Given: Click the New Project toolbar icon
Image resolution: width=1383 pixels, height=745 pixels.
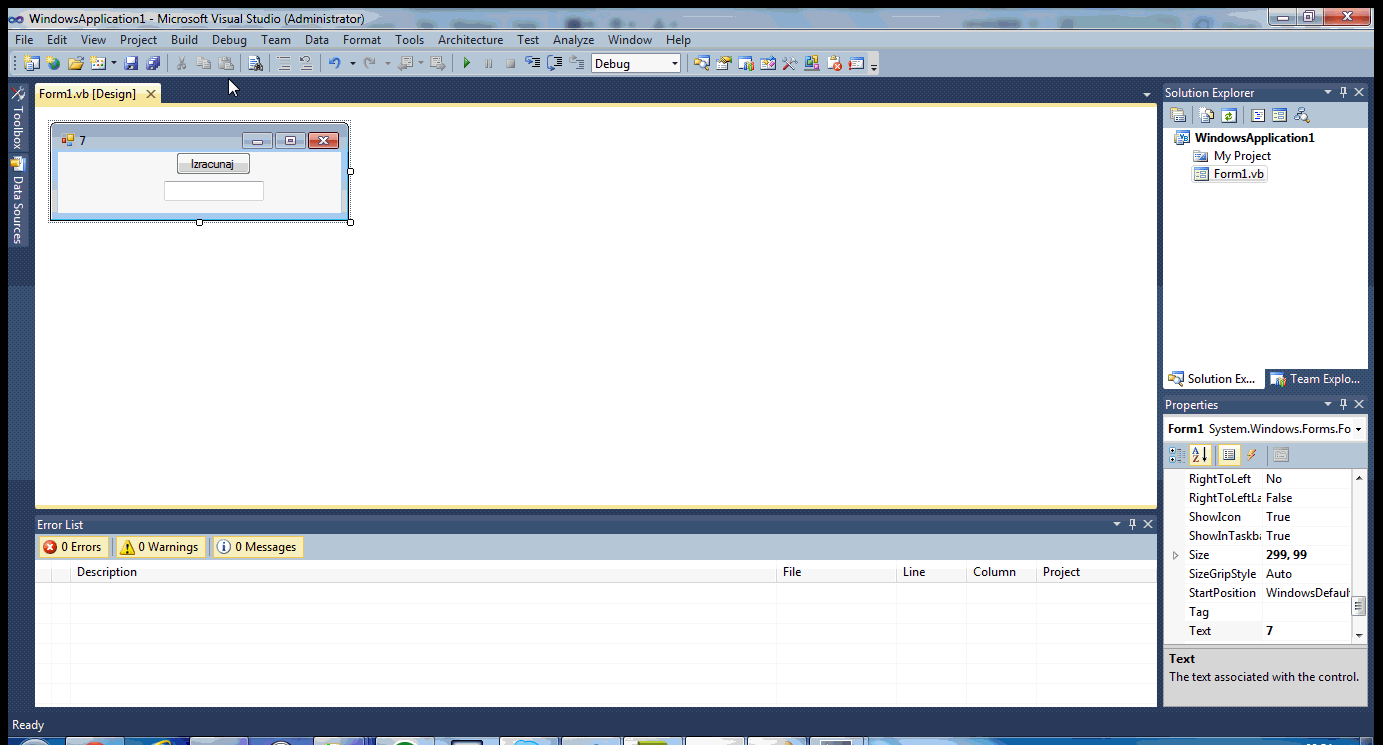Looking at the screenshot, I should pos(31,64).
